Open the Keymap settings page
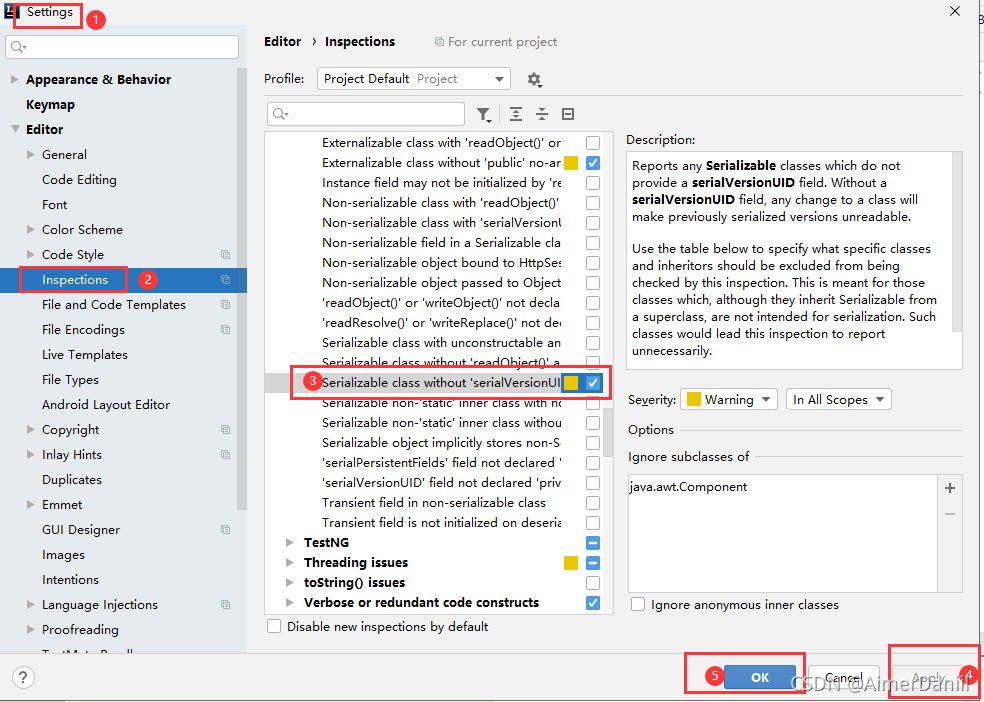Viewport: 984px width, 702px height. pyautogui.click(x=50, y=105)
